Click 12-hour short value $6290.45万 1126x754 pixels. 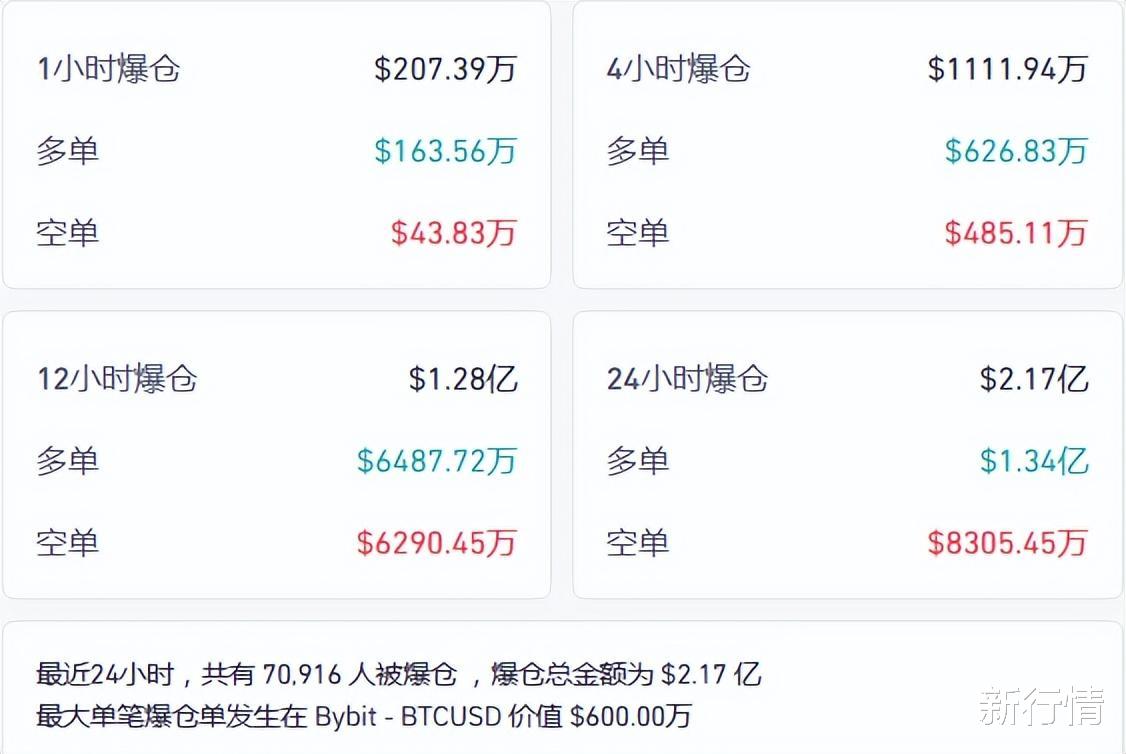(436, 543)
